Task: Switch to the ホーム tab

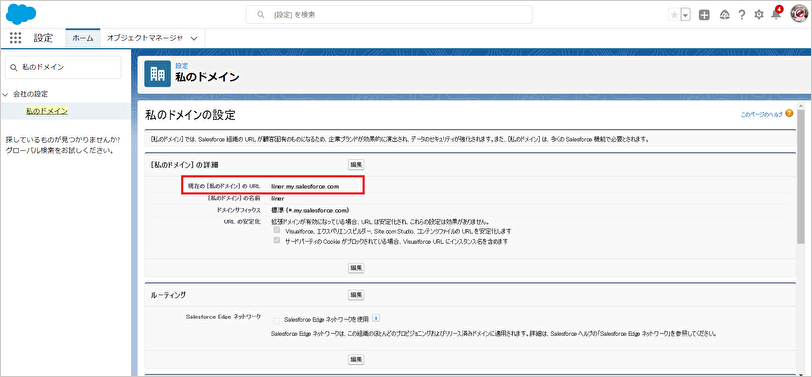Action: pos(83,38)
